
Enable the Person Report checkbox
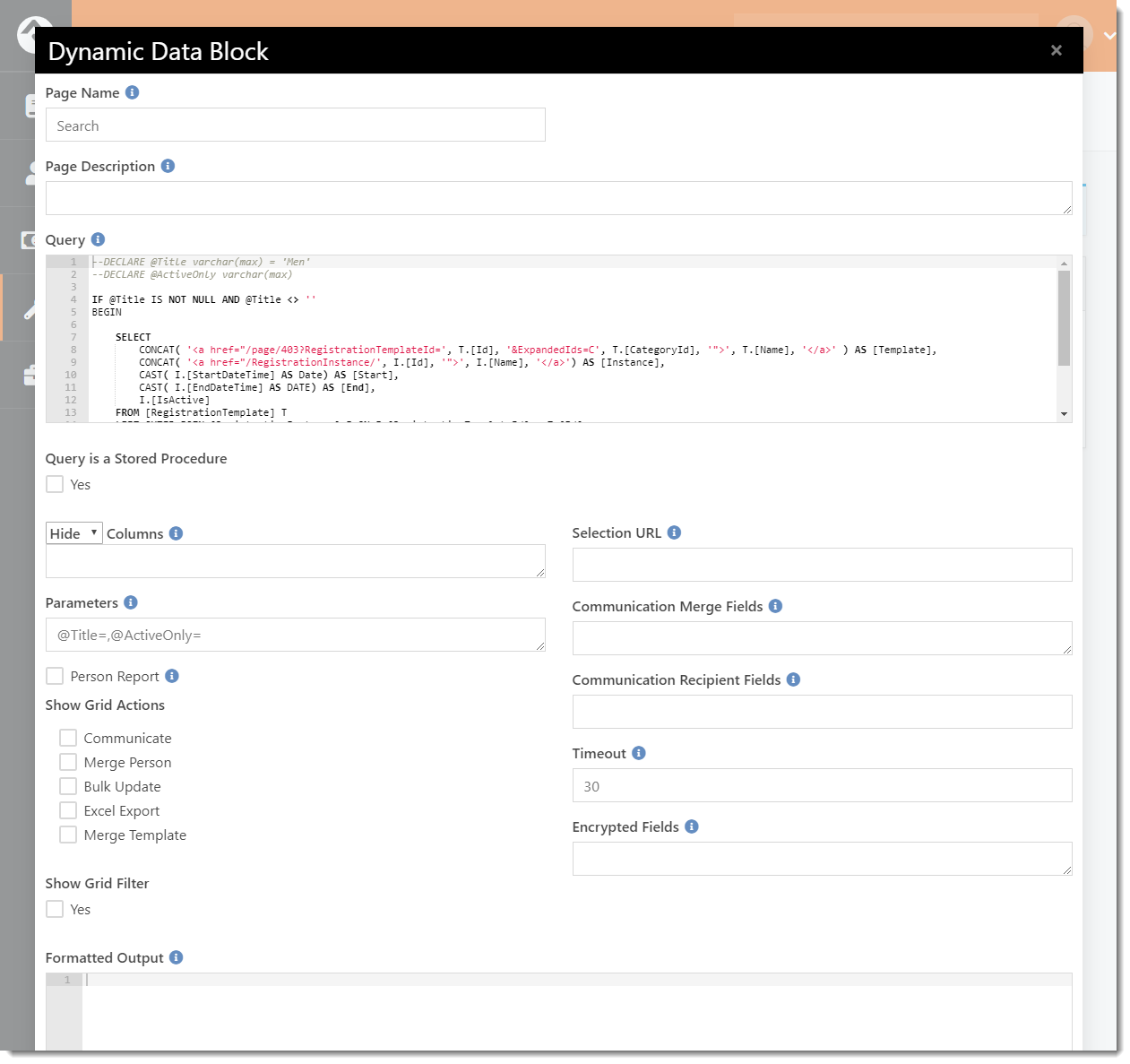tap(55, 676)
